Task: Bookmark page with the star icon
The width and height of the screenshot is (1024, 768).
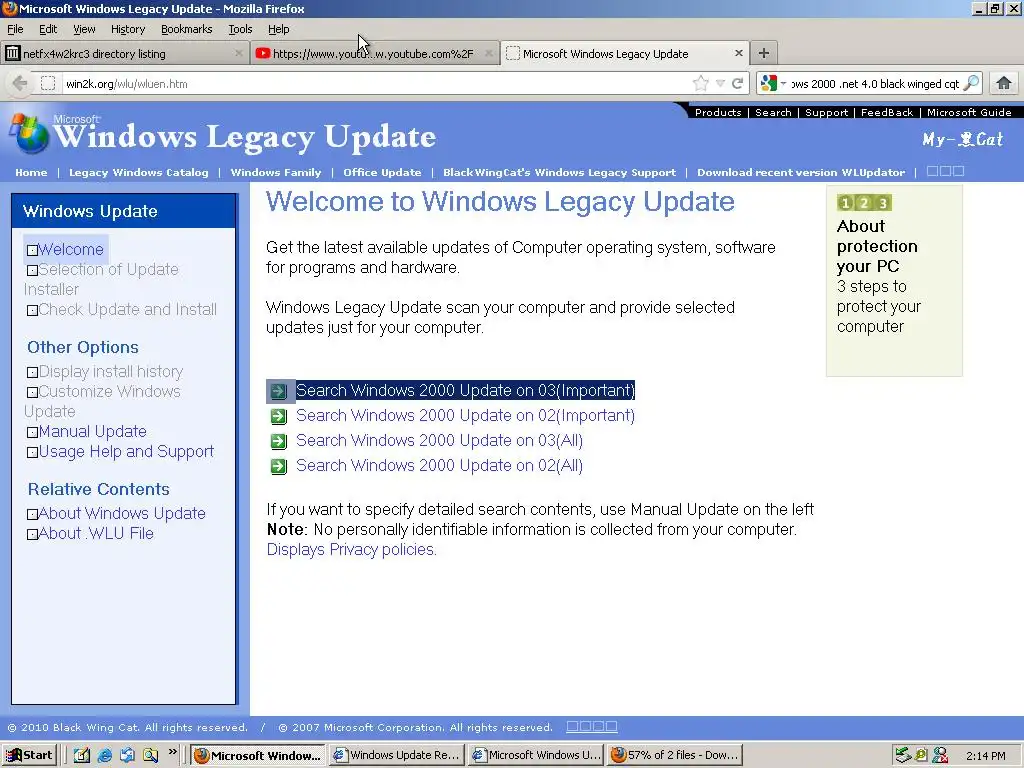Action: (x=701, y=83)
